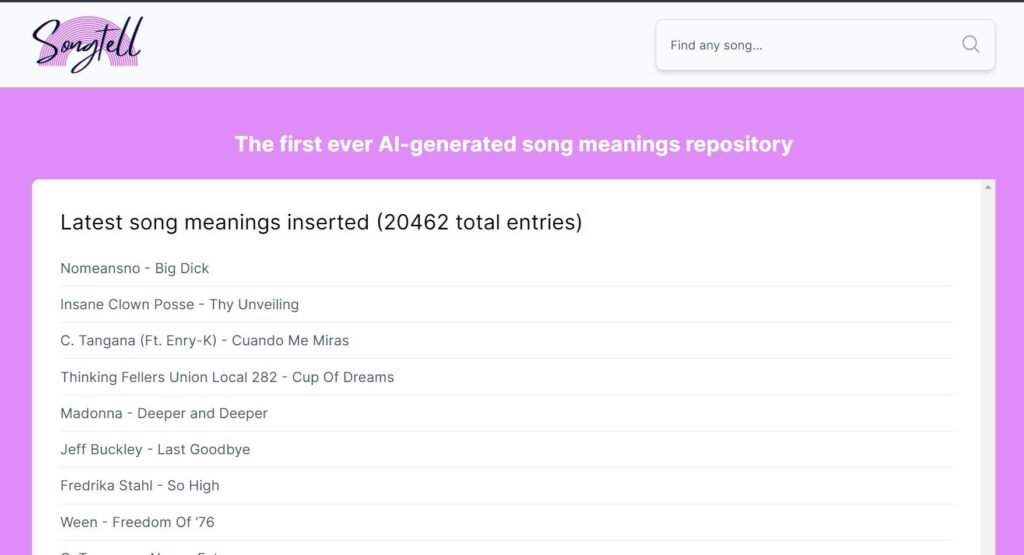Screen dimensions: 1024x555
Task: Click the "20462 total entries" count text
Action: point(480,222)
